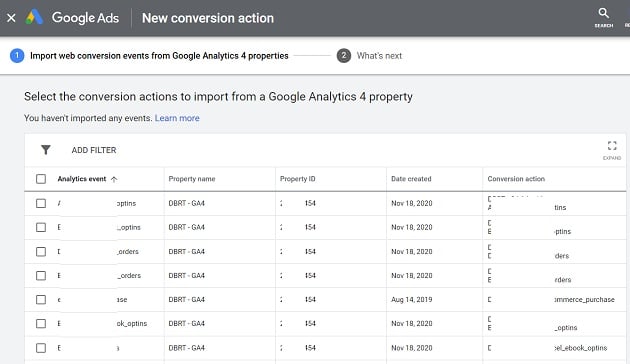This screenshot has height=364, width=630.
Task: Click the Analytics event sort arrow
Action: point(114,179)
